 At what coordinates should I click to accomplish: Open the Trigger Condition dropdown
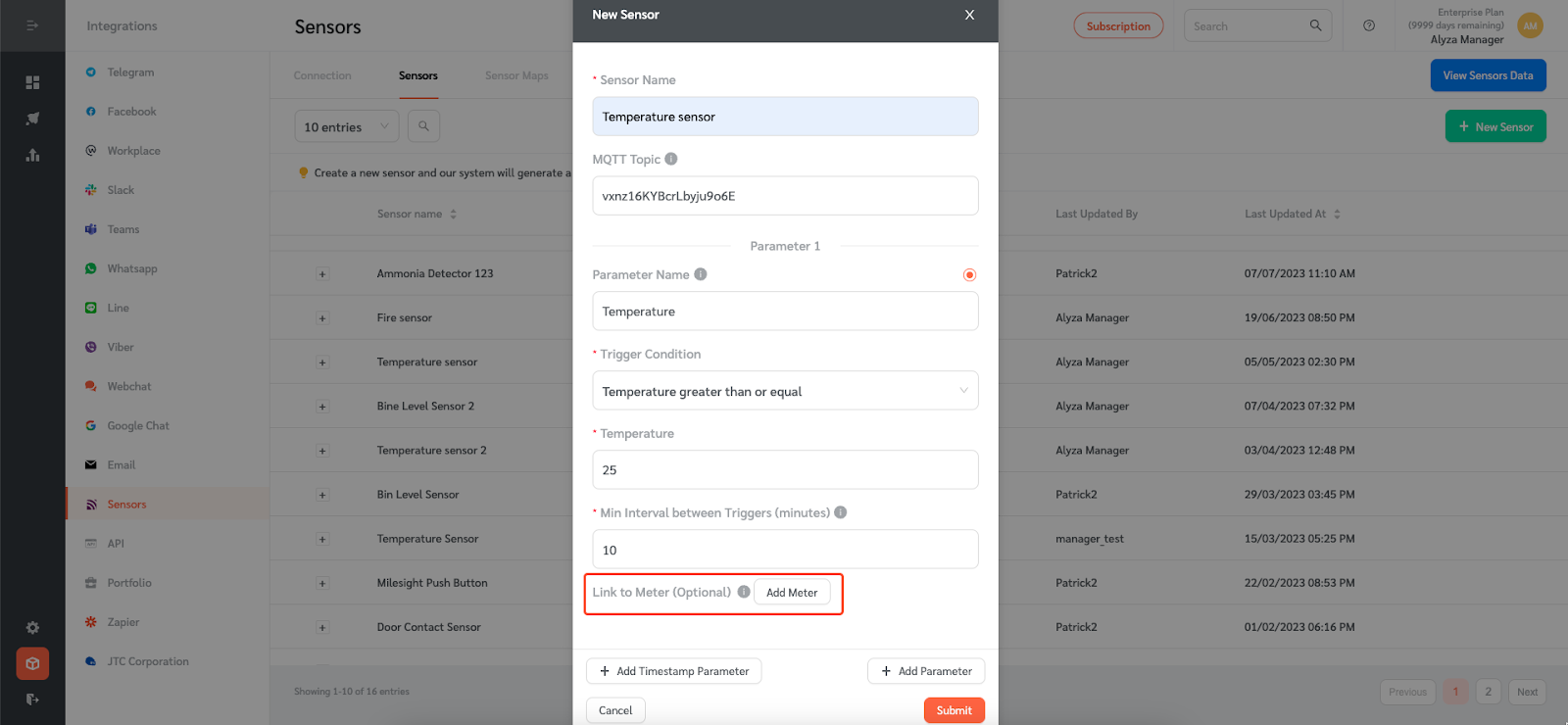[785, 391]
